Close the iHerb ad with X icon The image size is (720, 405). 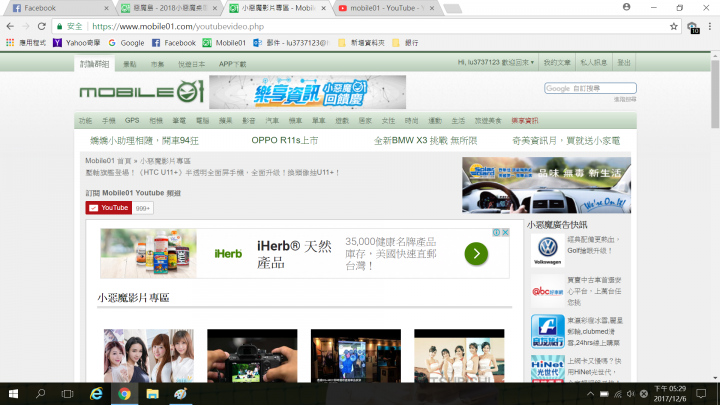[x=505, y=232]
